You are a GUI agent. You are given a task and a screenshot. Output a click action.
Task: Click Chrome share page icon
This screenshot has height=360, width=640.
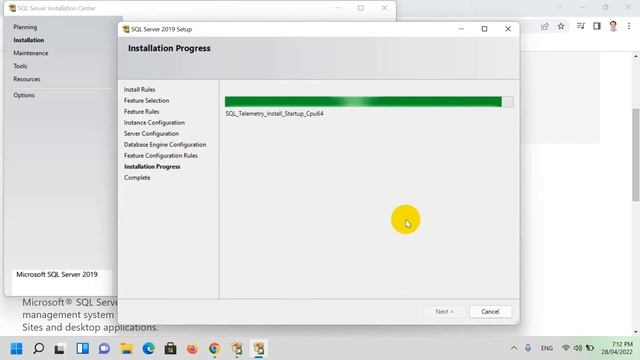[544, 27]
